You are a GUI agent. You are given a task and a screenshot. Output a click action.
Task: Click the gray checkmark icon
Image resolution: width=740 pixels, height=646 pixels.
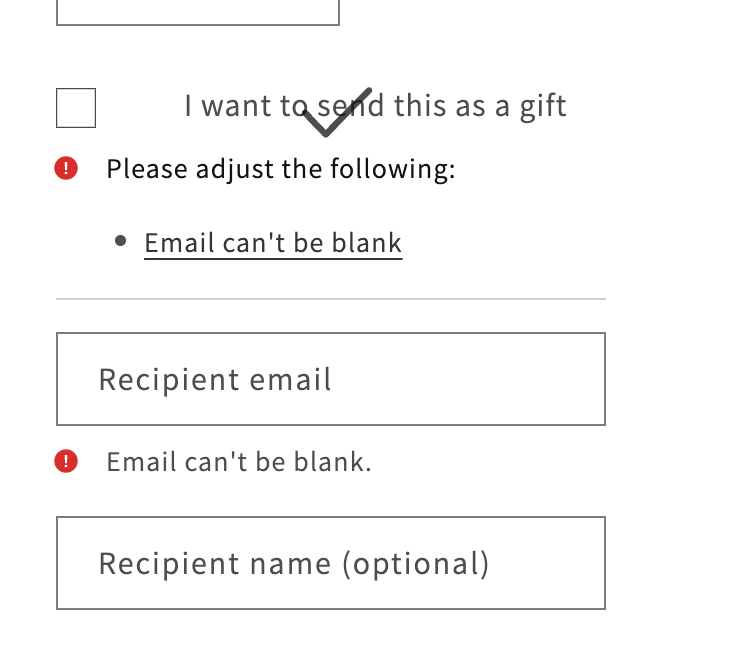[x=336, y=112]
